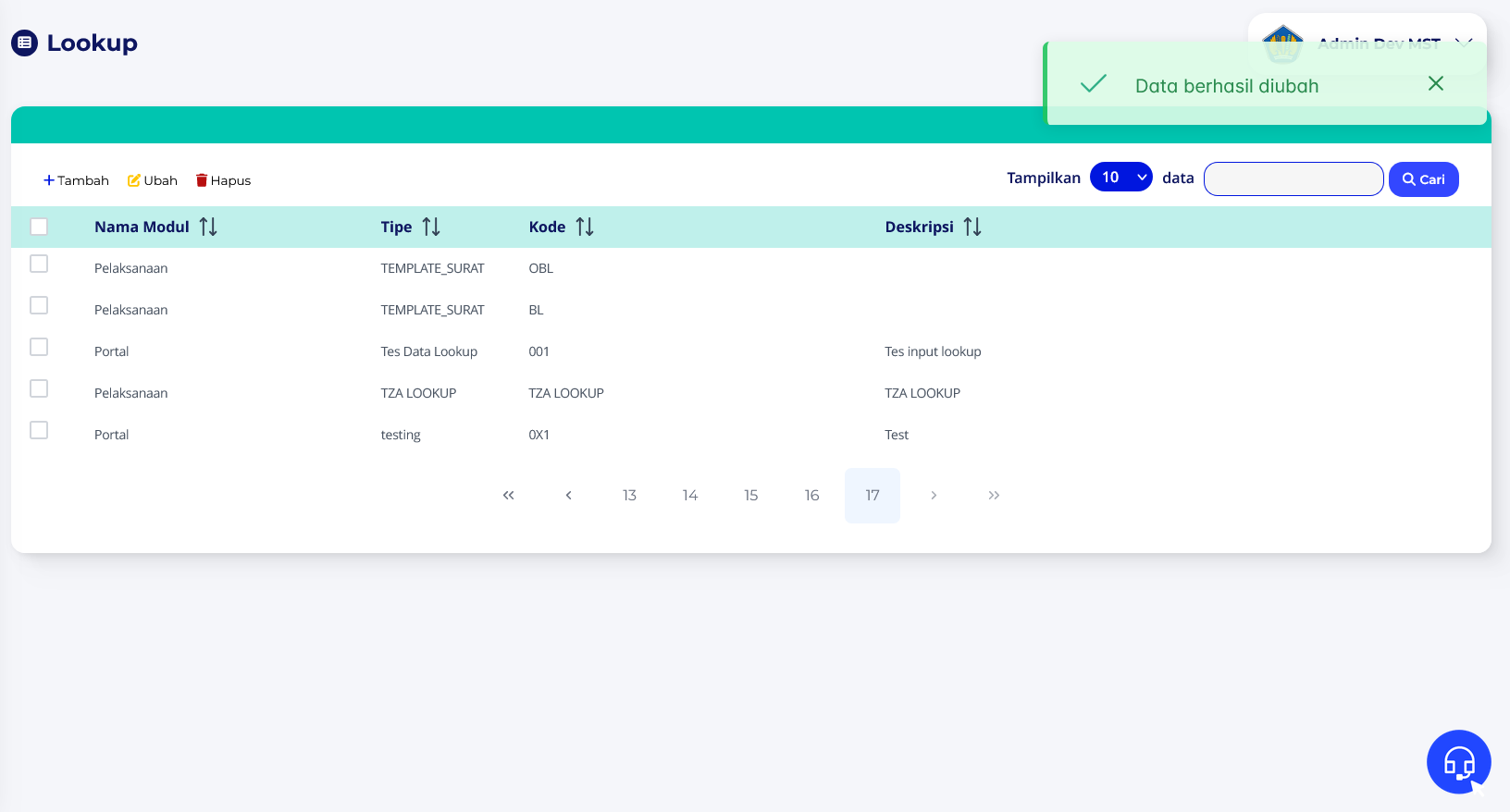The width and height of the screenshot is (1510, 812).
Task: Sort table by Tipe column arrows
Action: coord(431,227)
